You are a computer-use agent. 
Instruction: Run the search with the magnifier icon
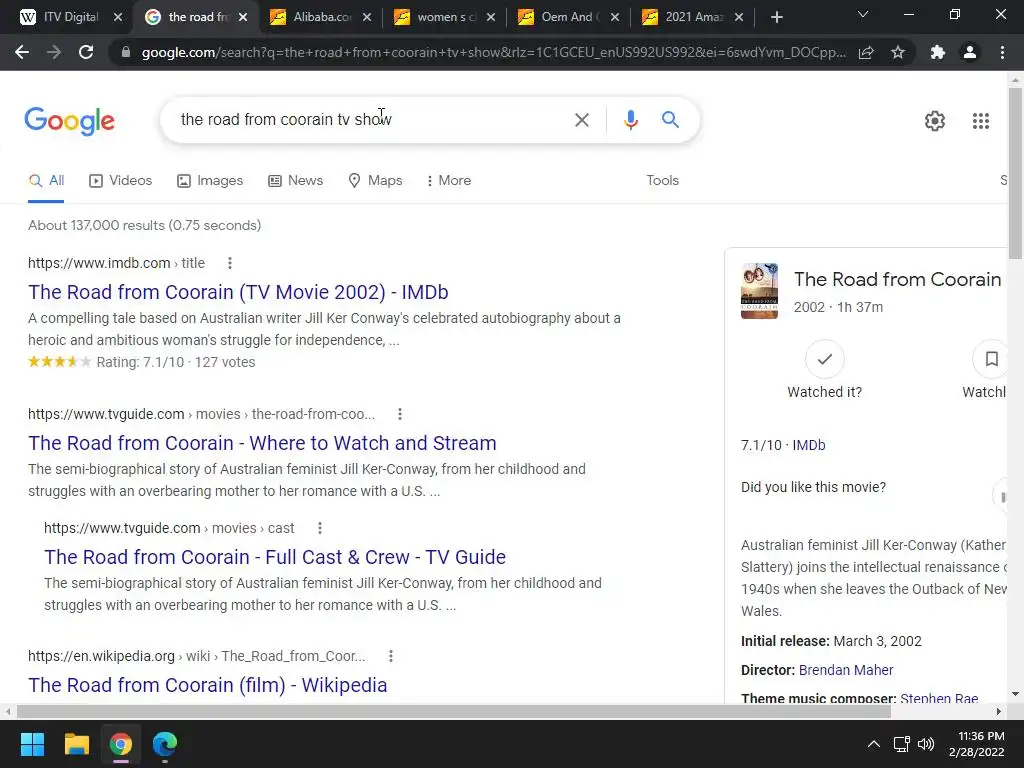click(x=670, y=120)
